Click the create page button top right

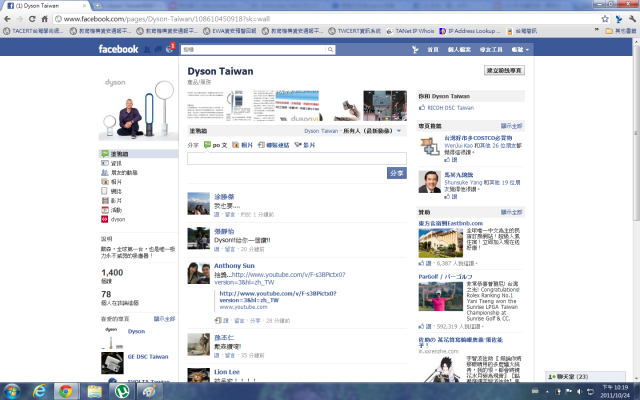click(504, 70)
